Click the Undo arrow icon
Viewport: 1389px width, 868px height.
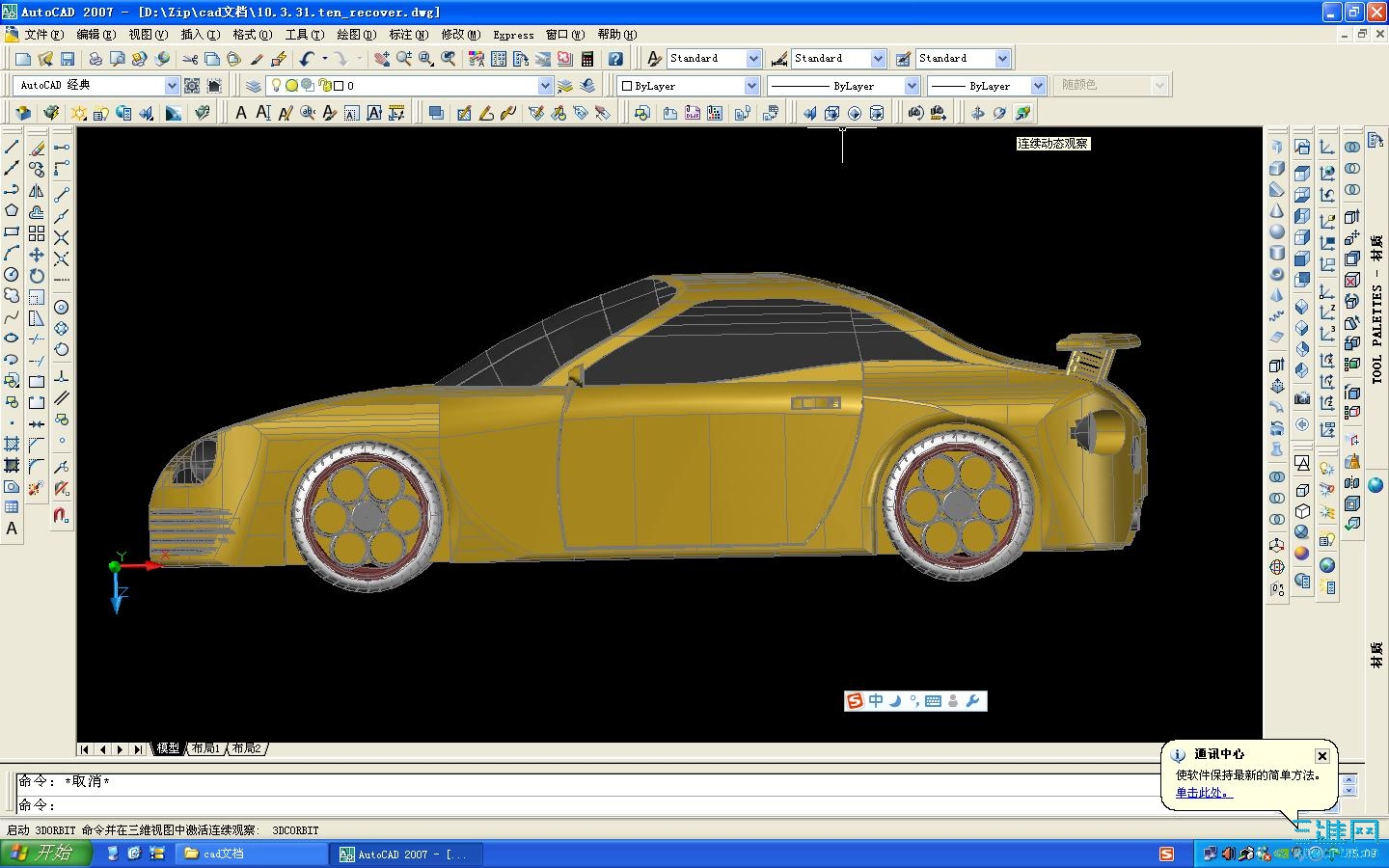tap(307, 59)
